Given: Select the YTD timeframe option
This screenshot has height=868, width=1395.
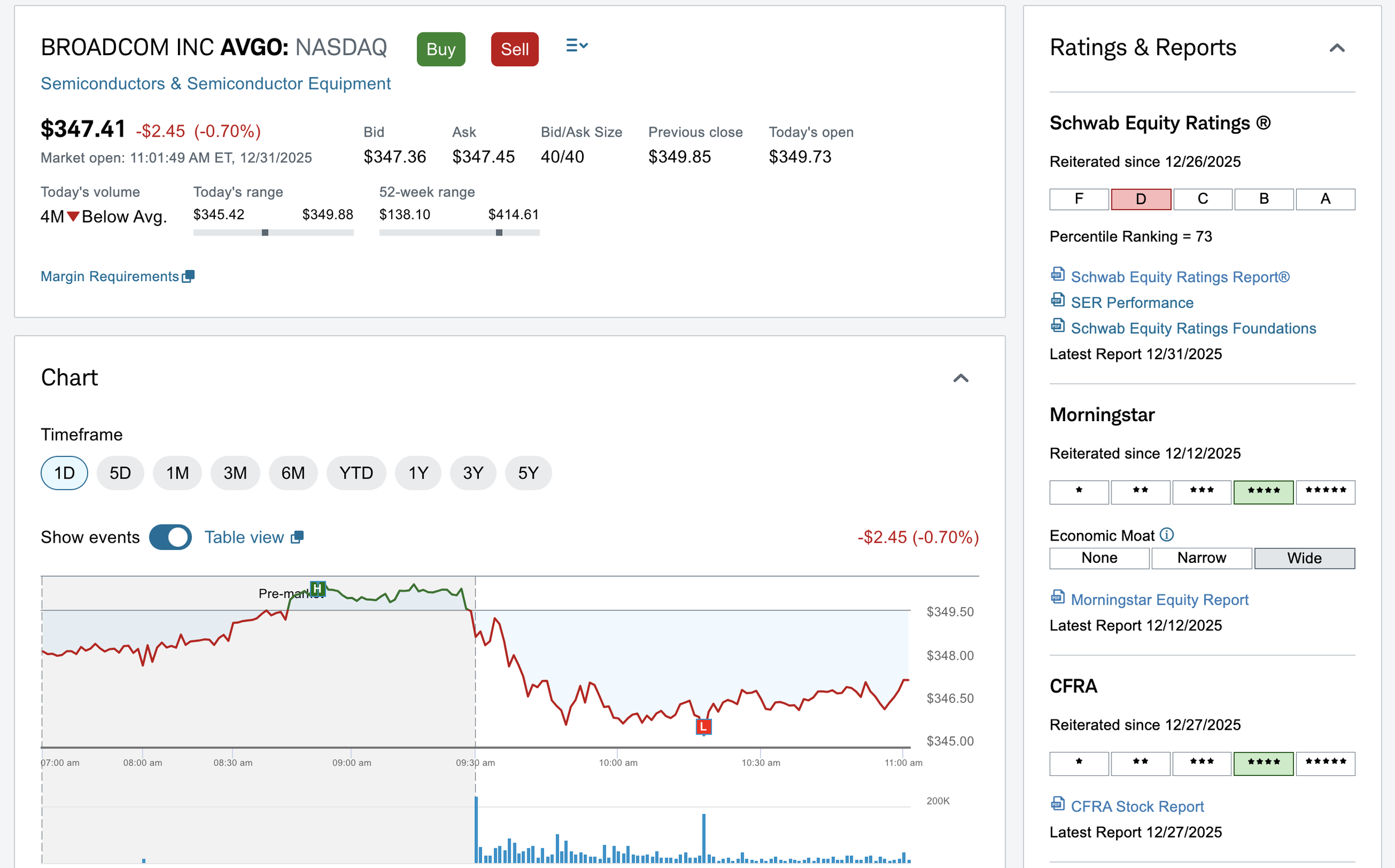Looking at the screenshot, I should [356, 473].
